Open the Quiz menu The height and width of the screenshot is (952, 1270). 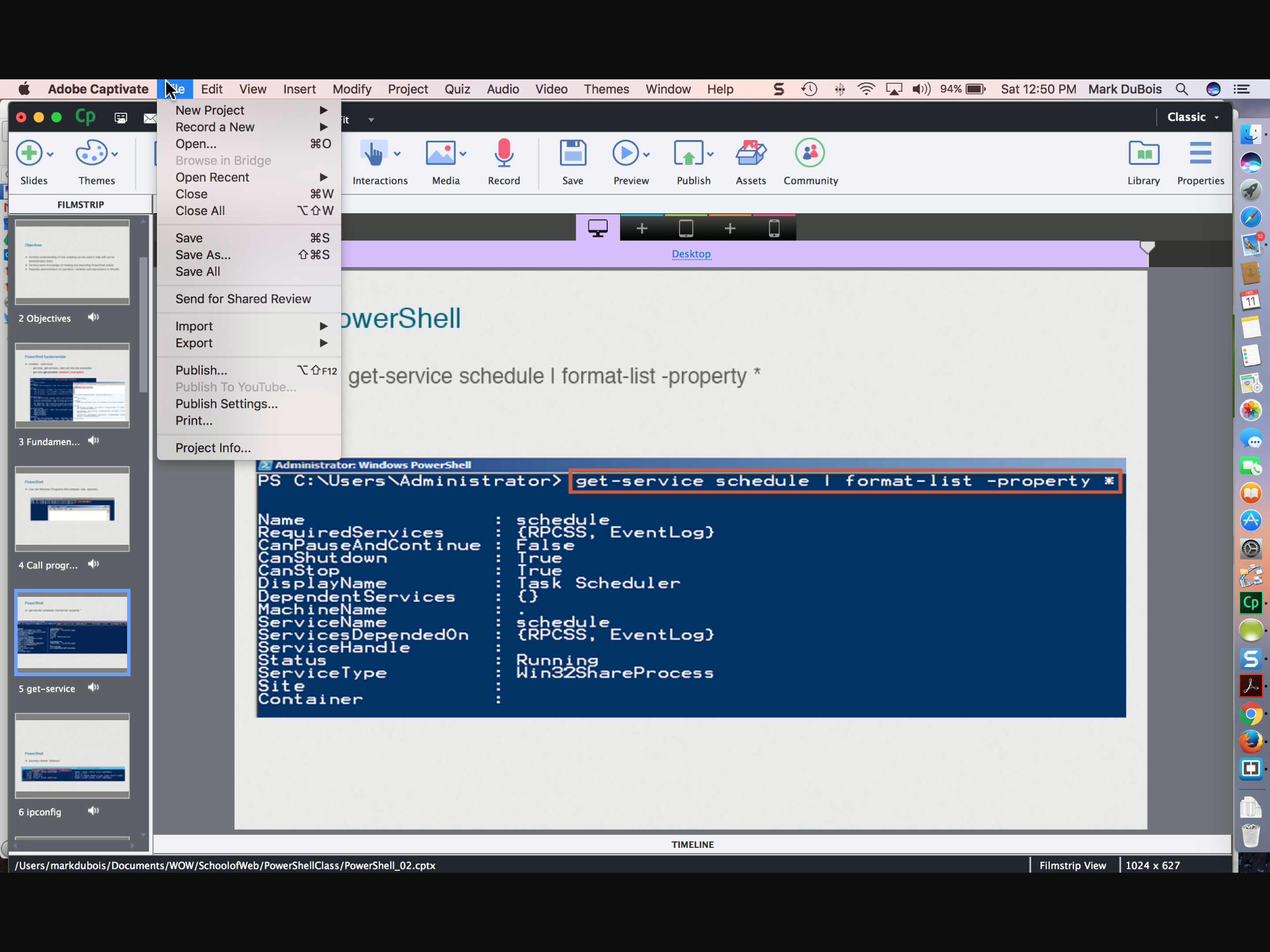tap(457, 89)
